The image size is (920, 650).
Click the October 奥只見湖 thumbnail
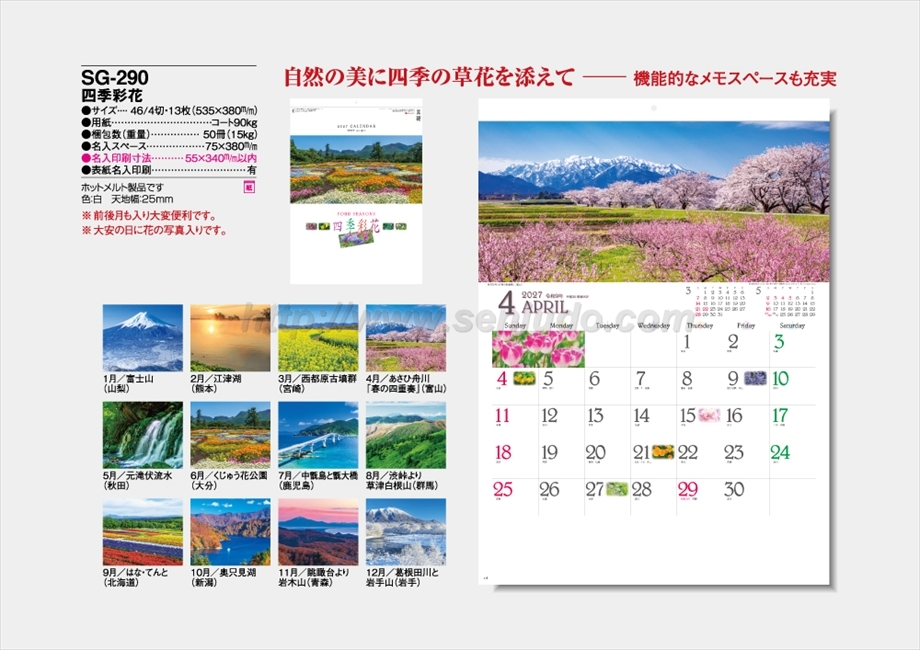230,532
